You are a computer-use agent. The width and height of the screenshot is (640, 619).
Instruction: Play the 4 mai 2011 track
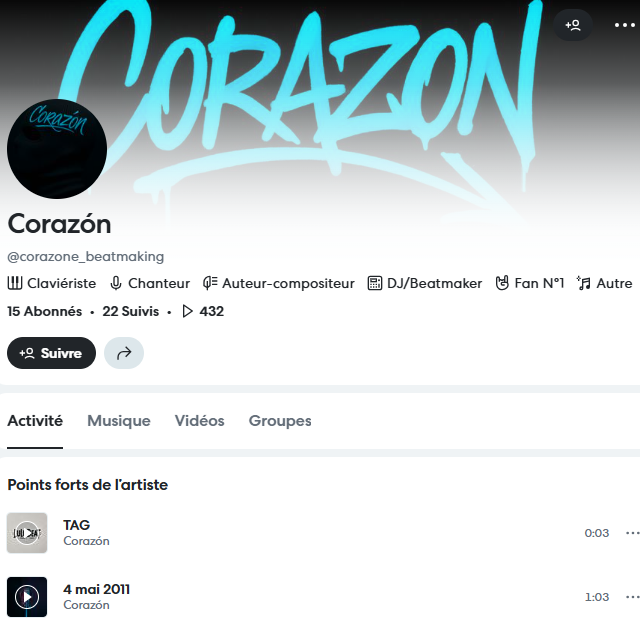27,597
